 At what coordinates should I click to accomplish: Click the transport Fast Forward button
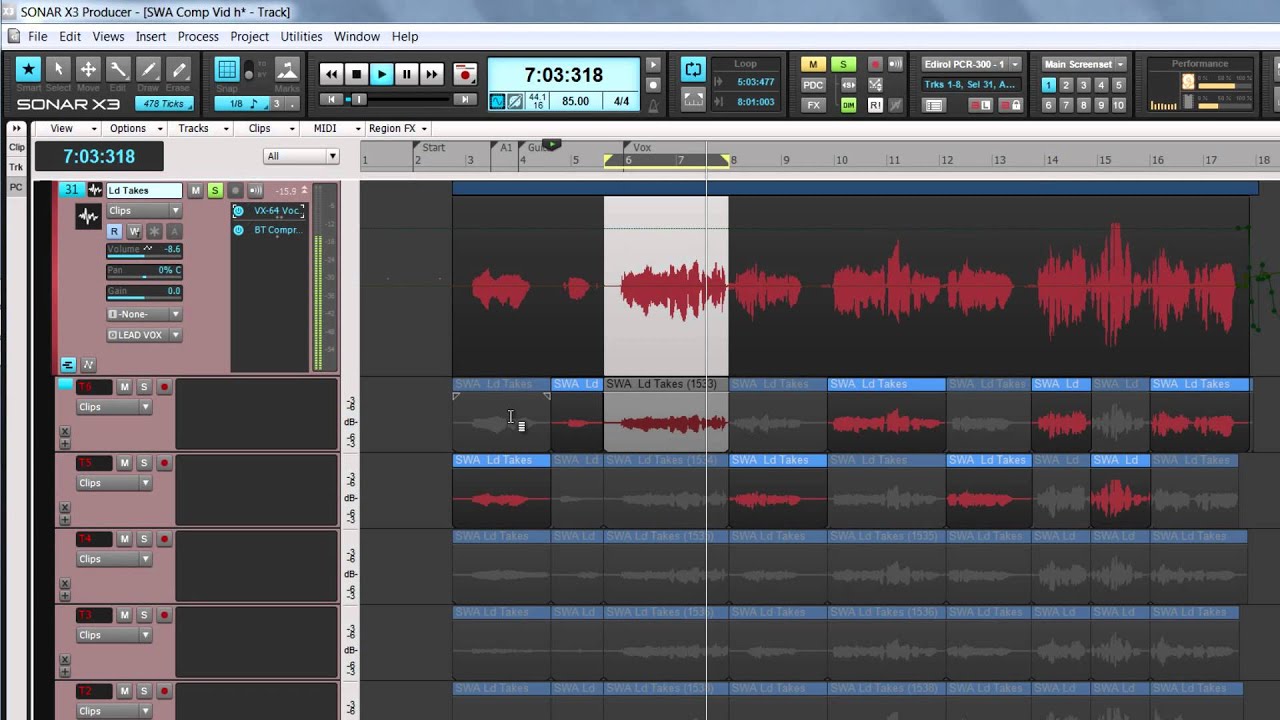pyautogui.click(x=431, y=74)
